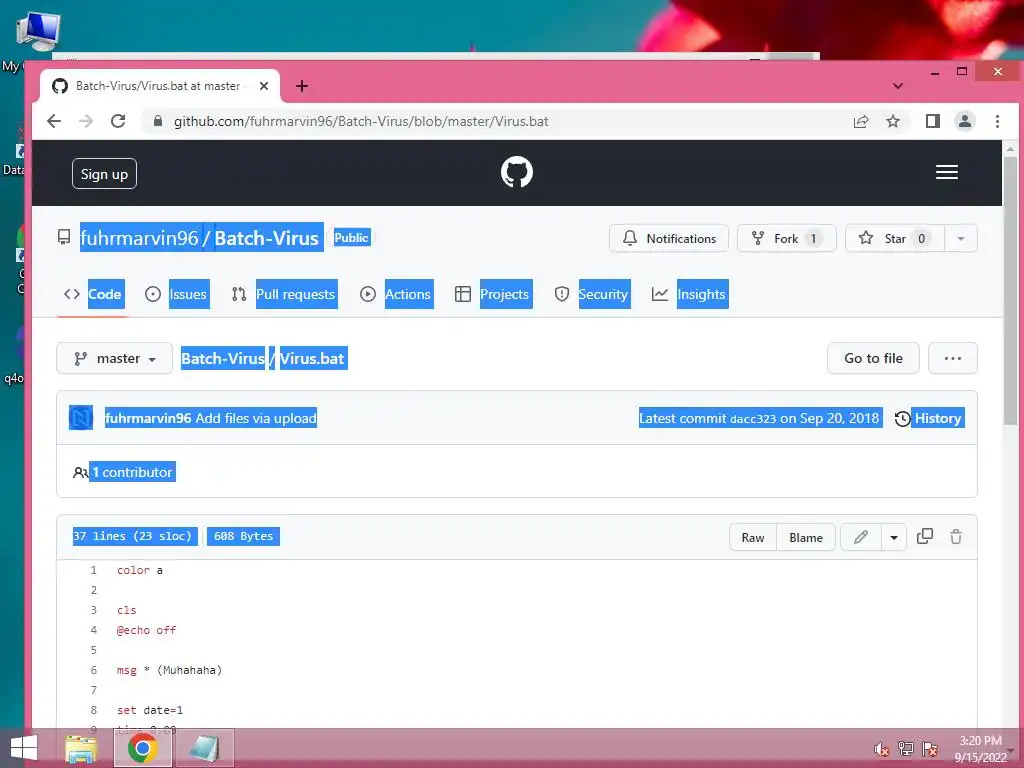1024x768 pixels.
Task: Click the muted volume tray icon
Action: [881, 749]
